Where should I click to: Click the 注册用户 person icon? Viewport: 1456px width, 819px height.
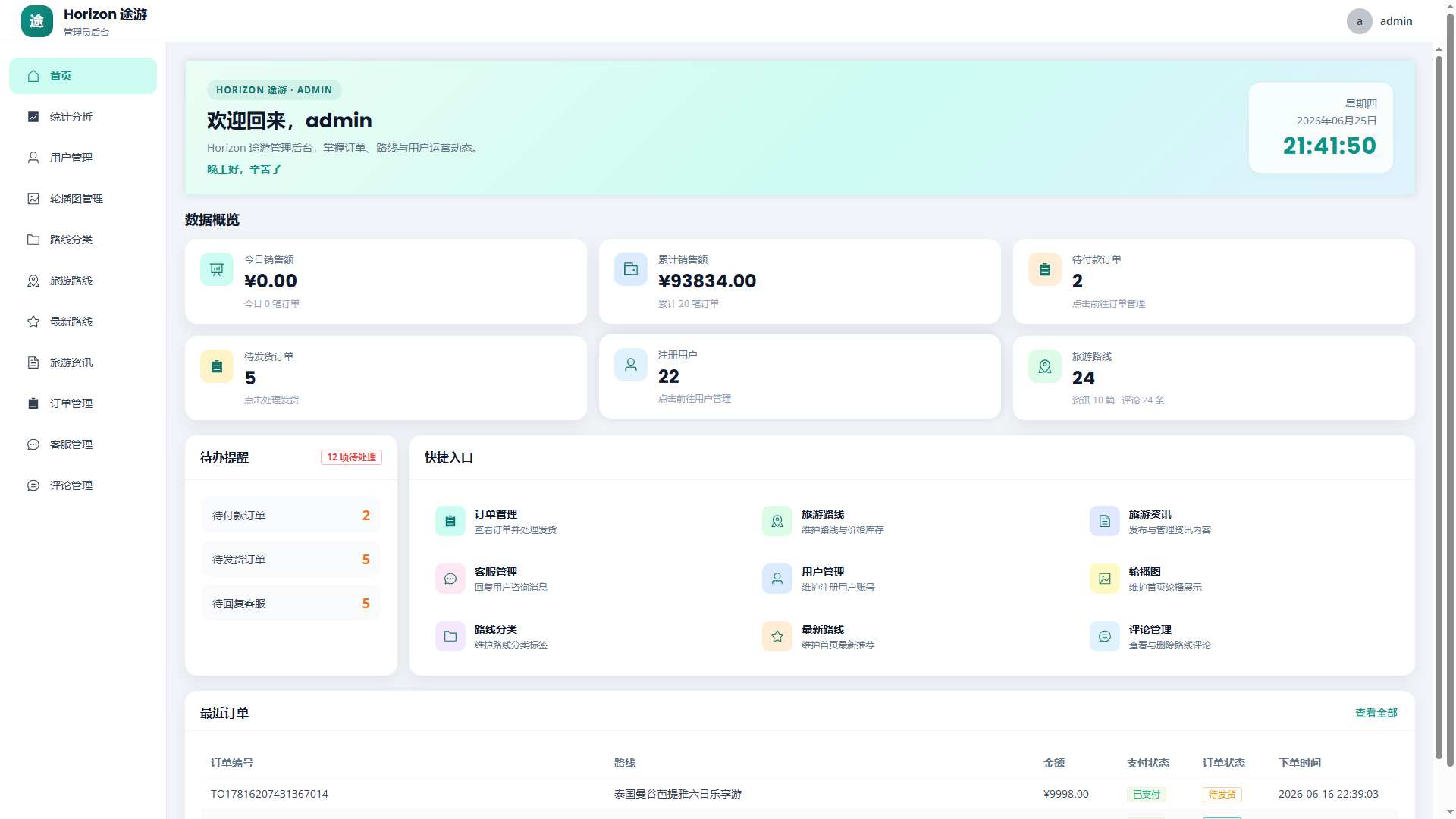pos(631,365)
